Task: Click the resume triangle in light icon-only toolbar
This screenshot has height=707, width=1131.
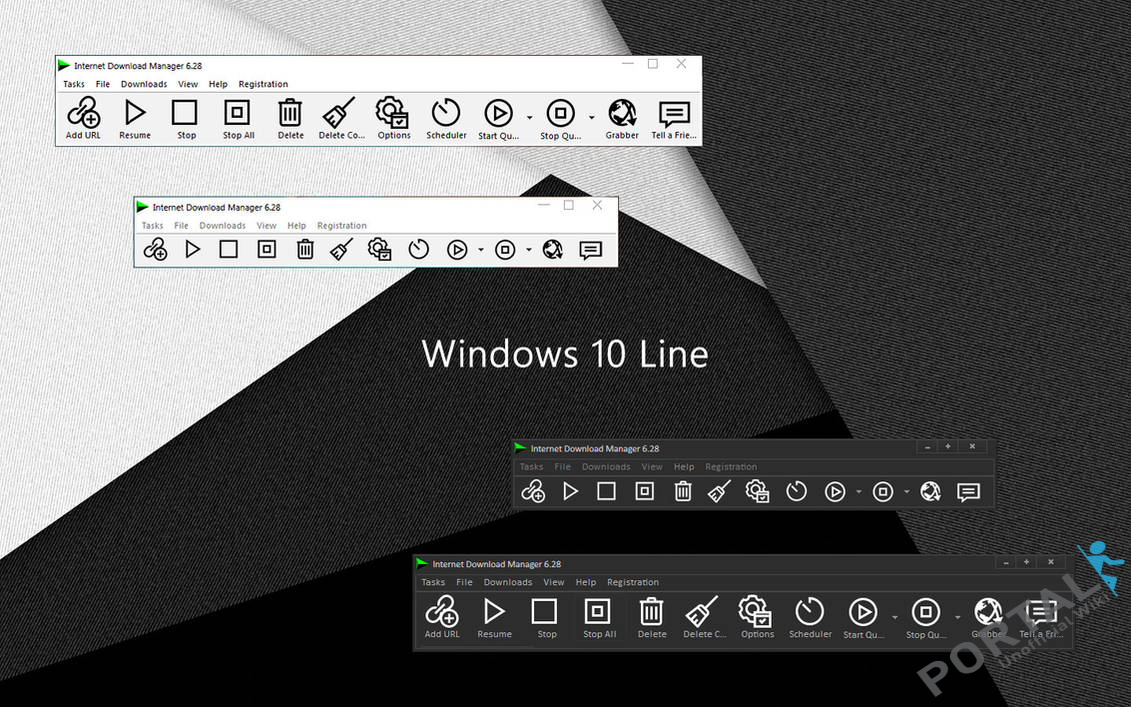Action: click(x=192, y=250)
